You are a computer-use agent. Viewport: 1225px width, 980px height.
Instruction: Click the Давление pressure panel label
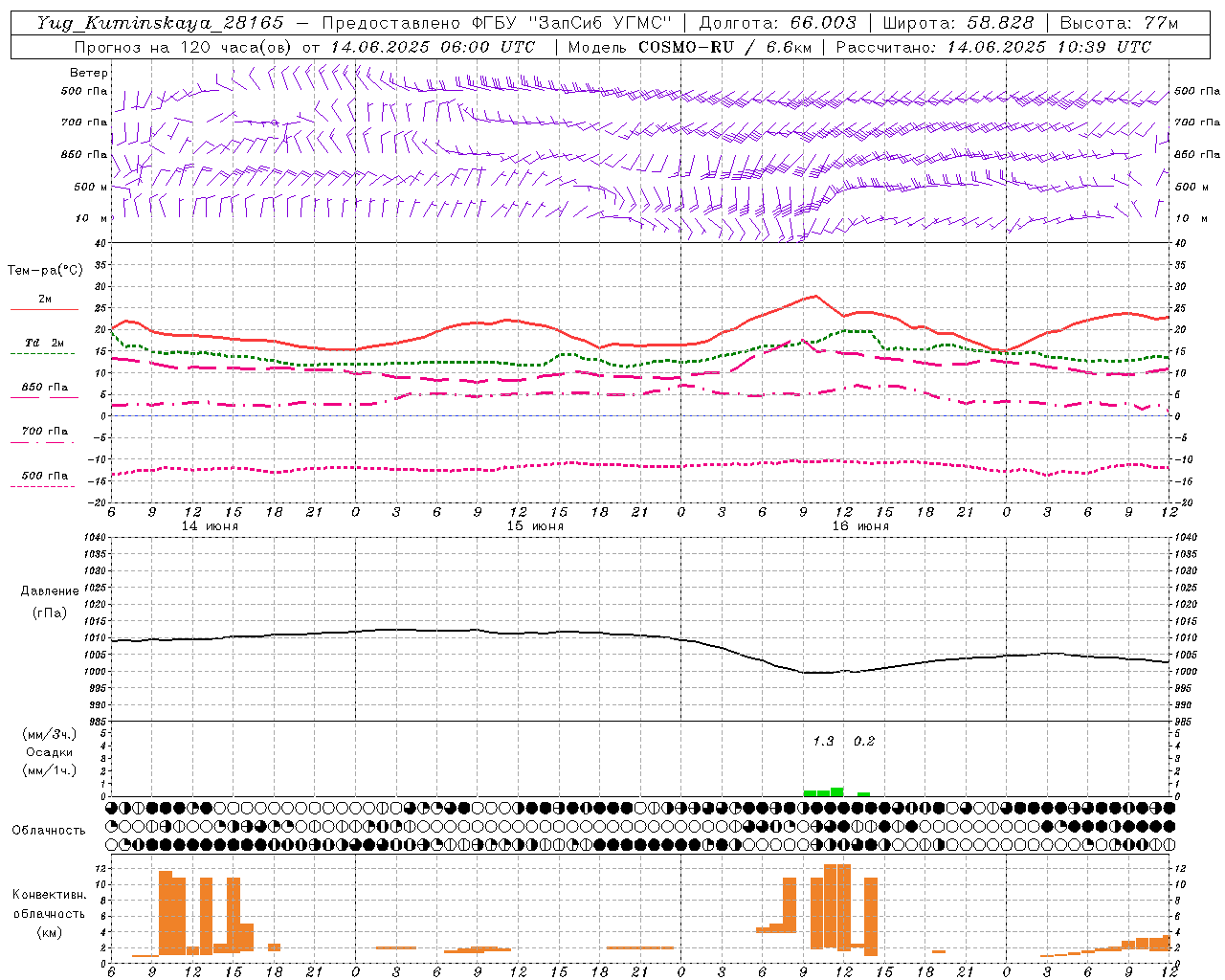coord(50,591)
